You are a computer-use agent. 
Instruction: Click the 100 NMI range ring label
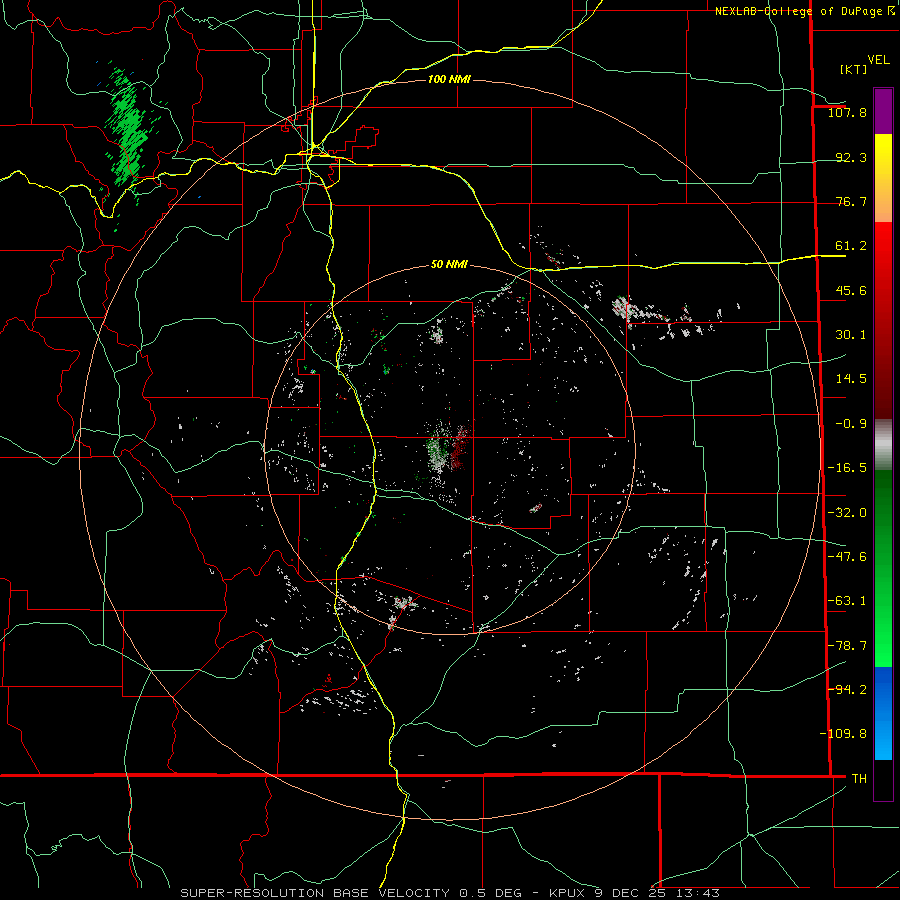tap(449, 79)
